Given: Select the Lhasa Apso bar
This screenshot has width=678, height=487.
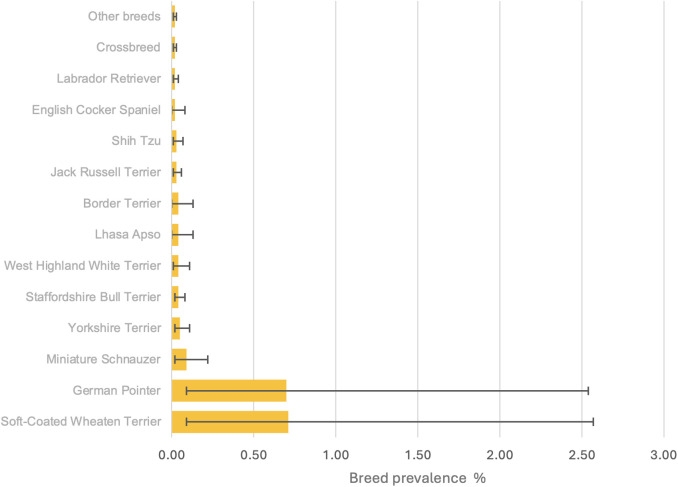Looking at the screenshot, I should [175, 235].
